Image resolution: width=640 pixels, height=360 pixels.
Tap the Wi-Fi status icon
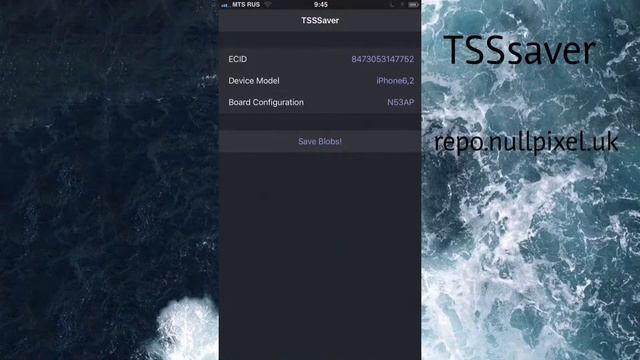coord(268,4)
